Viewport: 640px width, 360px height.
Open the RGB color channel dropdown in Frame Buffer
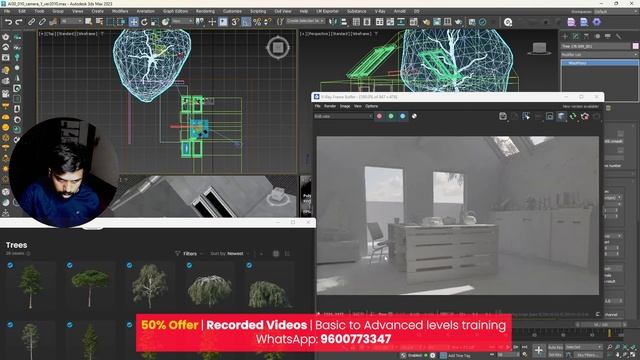pyautogui.click(x=343, y=116)
